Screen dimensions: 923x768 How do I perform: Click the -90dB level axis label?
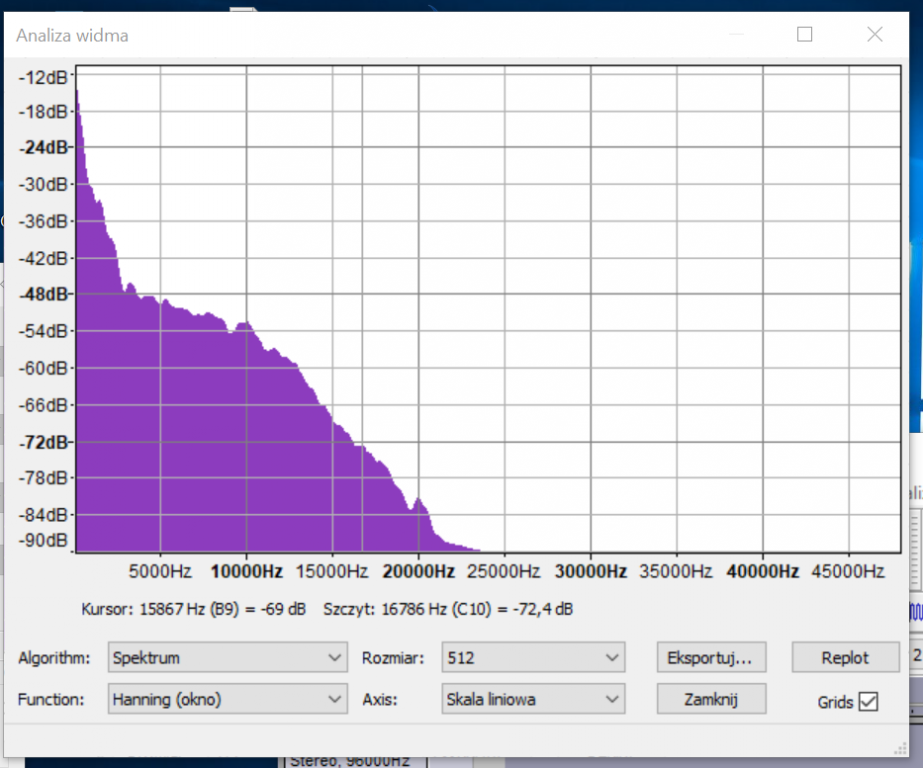[x=43, y=540]
